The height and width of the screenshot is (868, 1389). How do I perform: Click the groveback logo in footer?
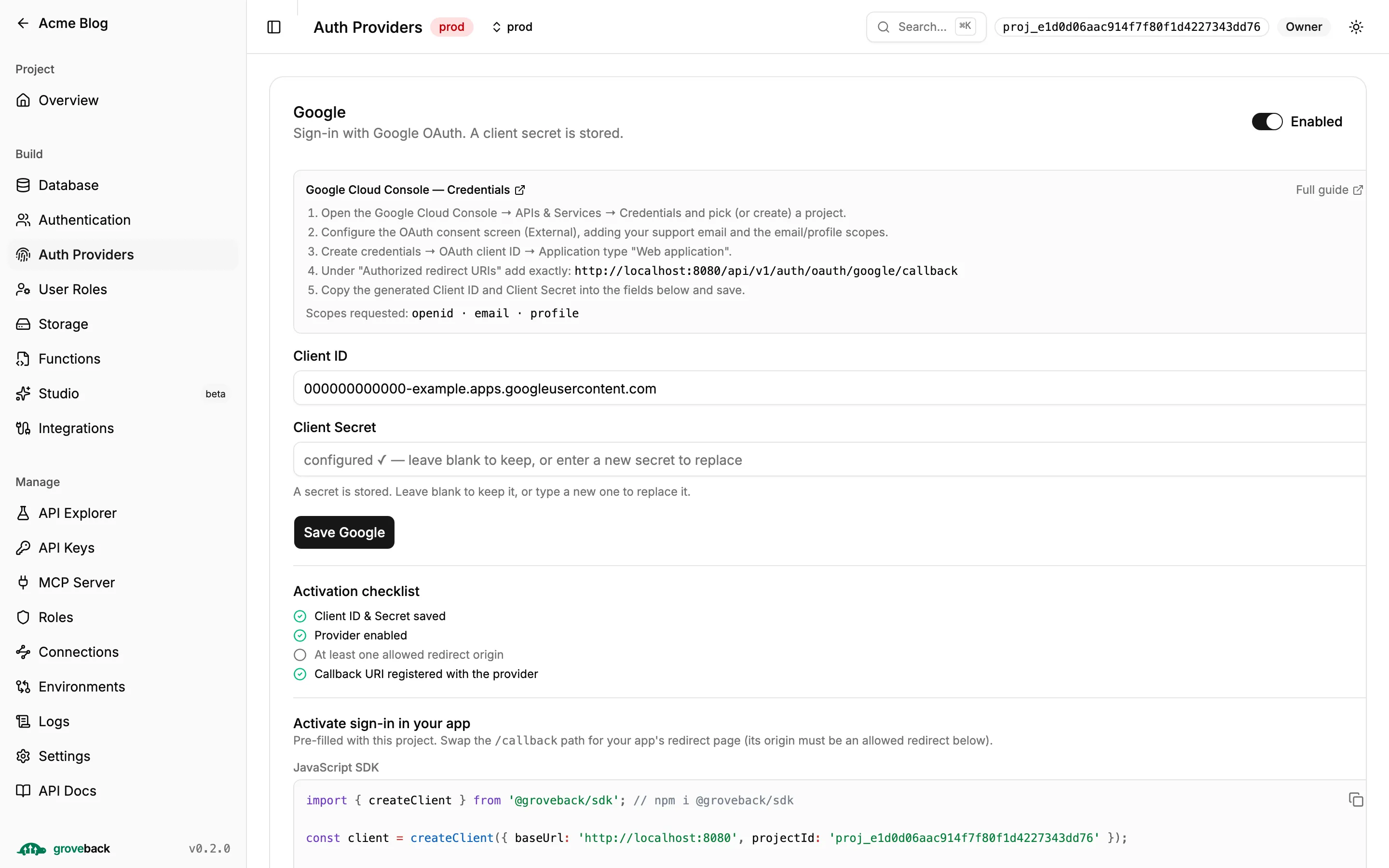tap(63, 849)
